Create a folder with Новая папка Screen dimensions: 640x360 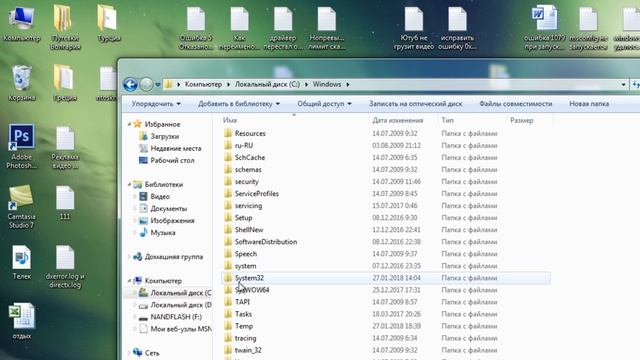point(589,104)
